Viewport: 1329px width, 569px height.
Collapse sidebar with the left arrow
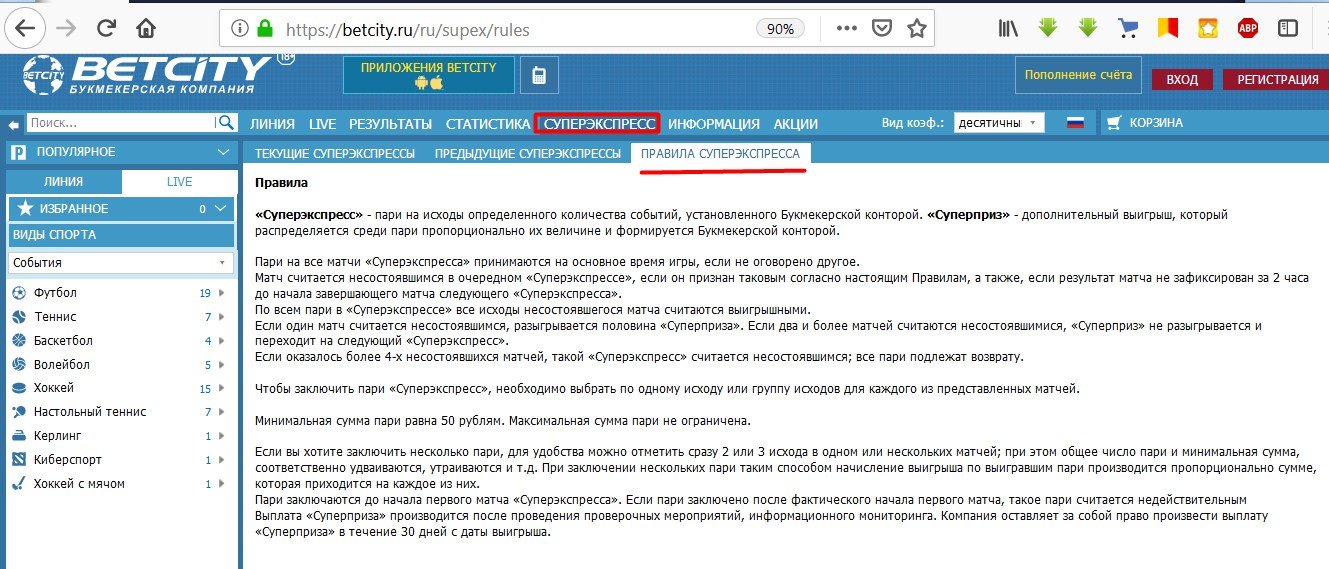coord(13,124)
